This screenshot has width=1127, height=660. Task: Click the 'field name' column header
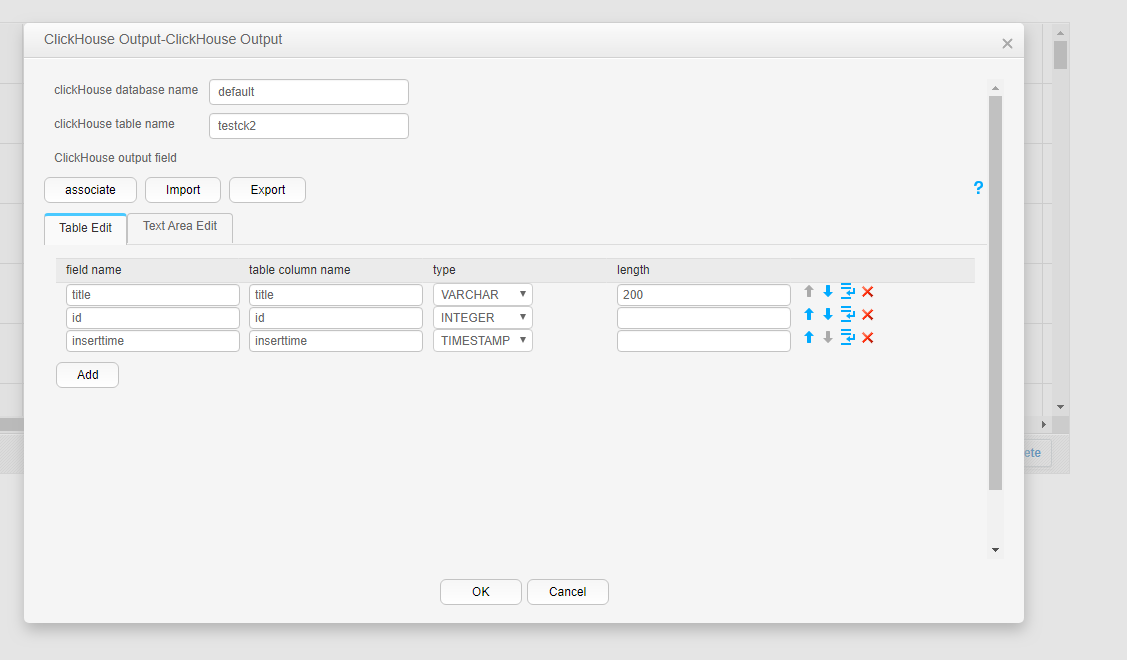click(x=93, y=270)
